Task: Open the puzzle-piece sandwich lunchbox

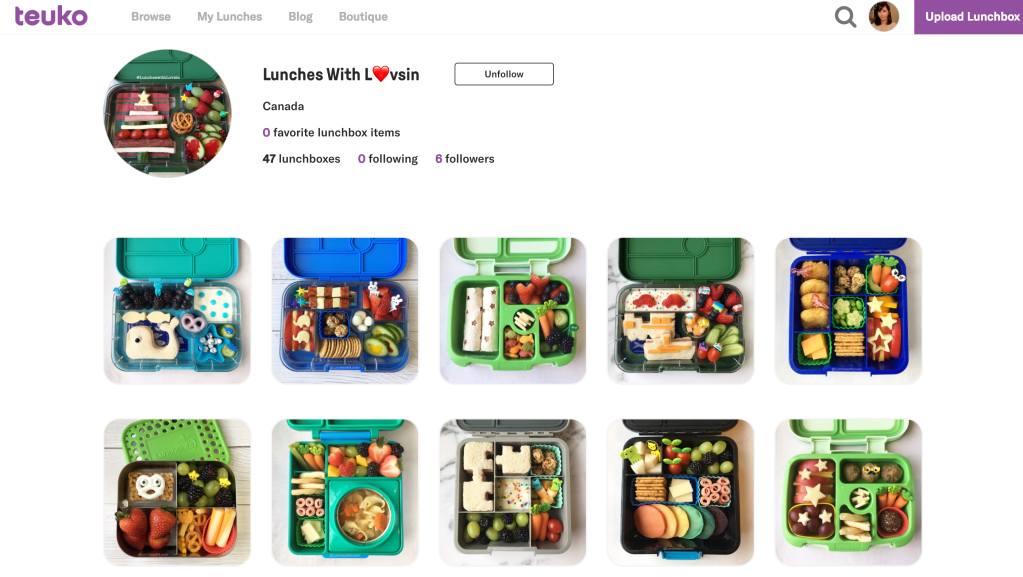Action: point(513,492)
